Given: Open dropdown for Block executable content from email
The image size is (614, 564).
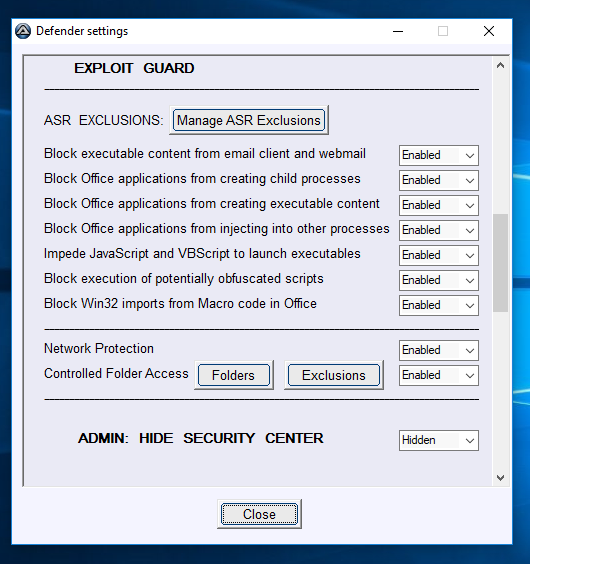Looking at the screenshot, I should [x=439, y=155].
